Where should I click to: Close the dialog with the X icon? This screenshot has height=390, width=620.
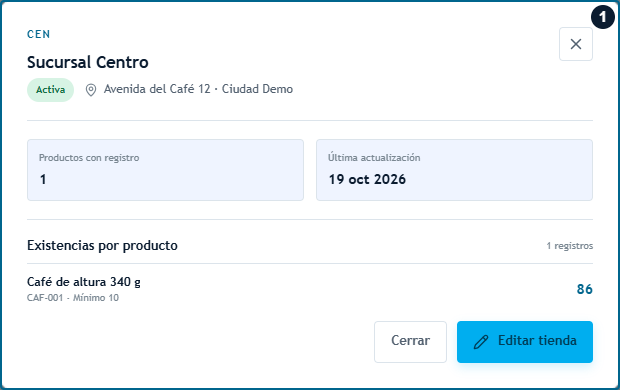[576, 44]
